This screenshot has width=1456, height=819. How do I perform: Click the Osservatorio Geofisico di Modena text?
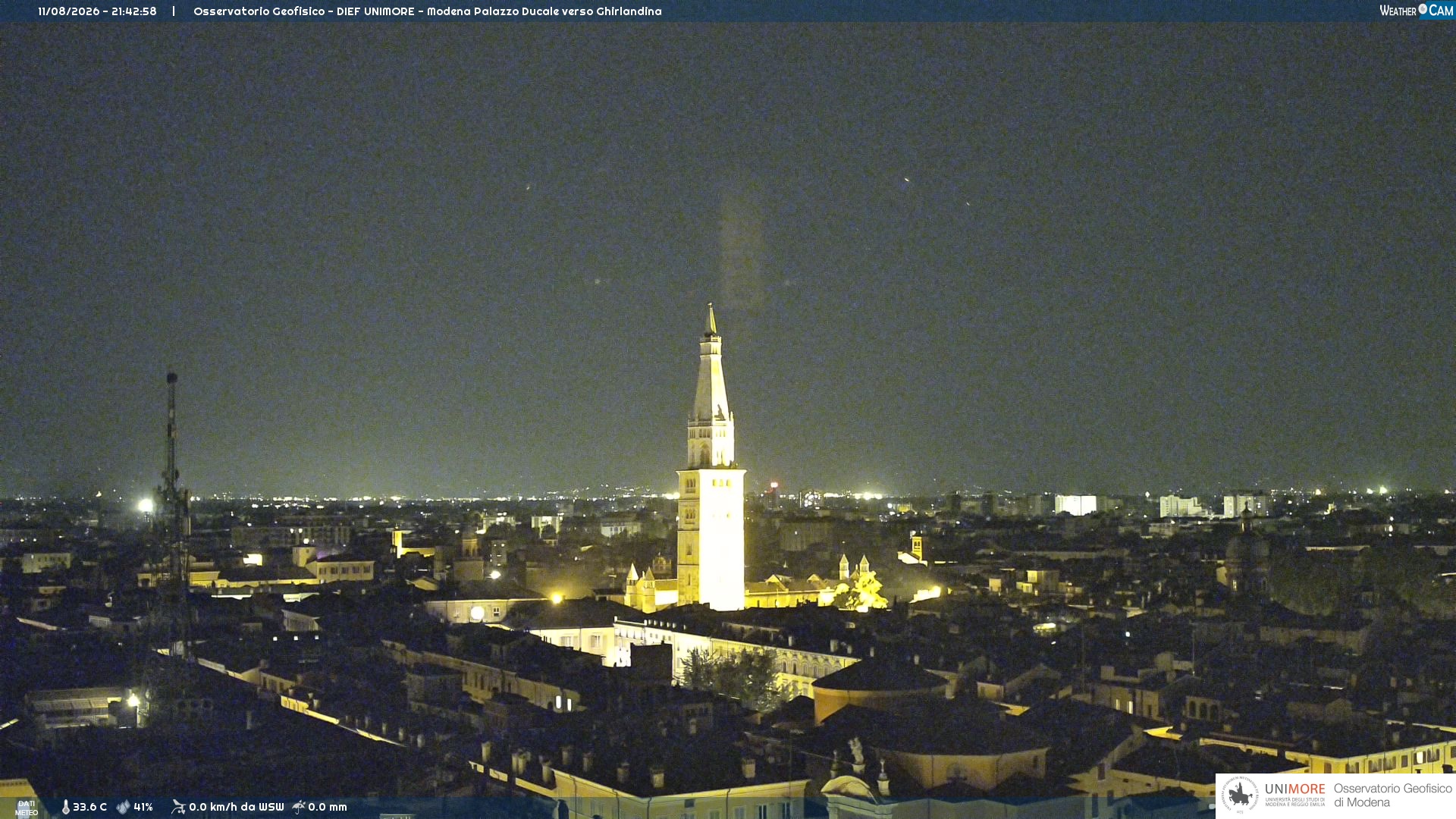click(1392, 795)
